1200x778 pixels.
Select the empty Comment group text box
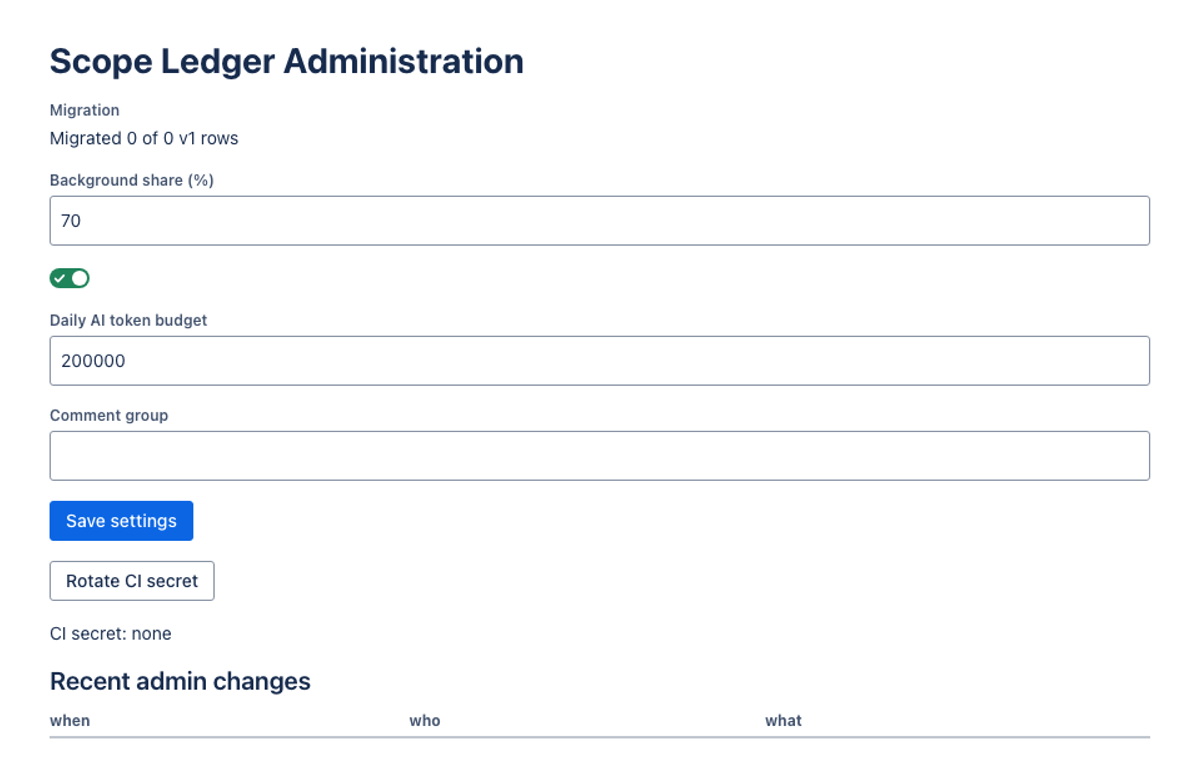click(x=600, y=456)
